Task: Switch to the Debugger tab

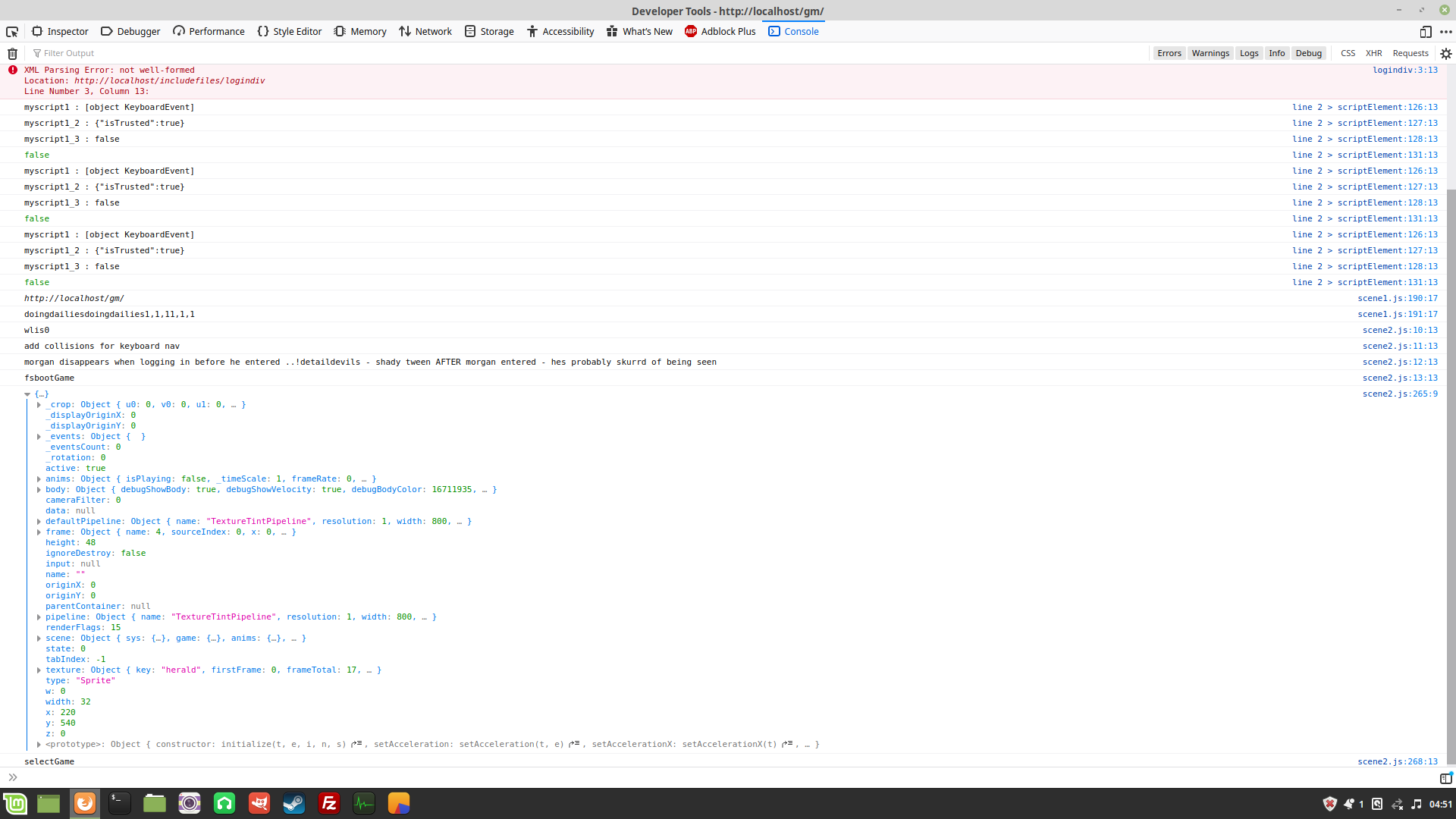Action: pyautogui.click(x=130, y=31)
